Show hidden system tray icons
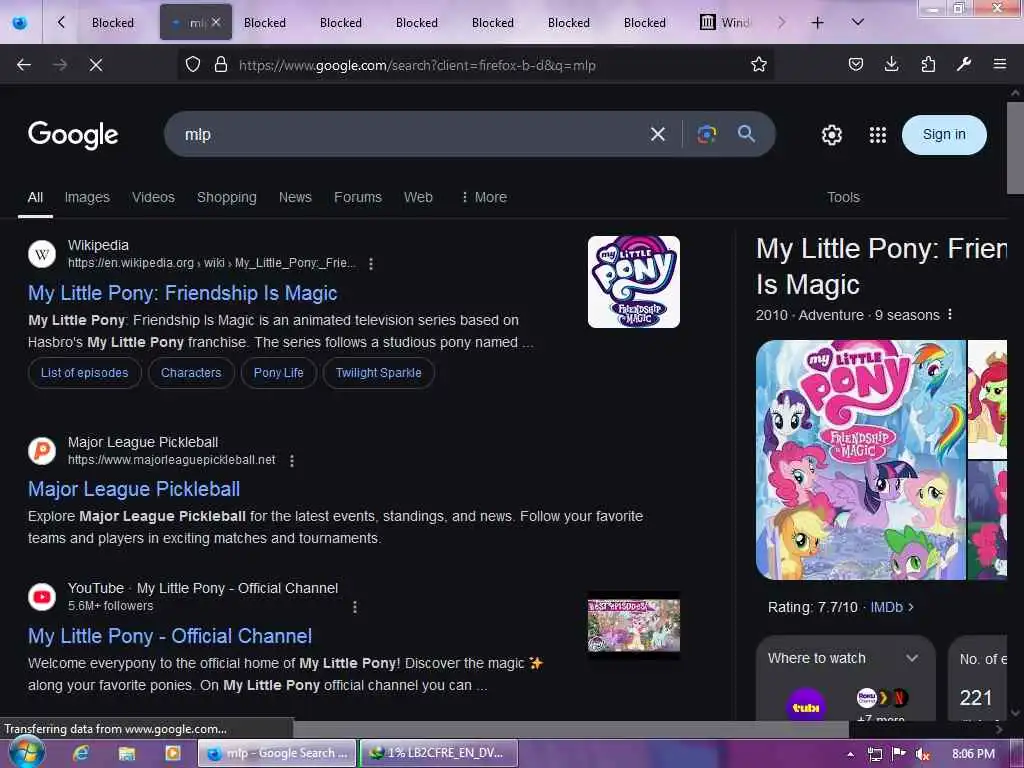The height and width of the screenshot is (768, 1024). (x=850, y=754)
